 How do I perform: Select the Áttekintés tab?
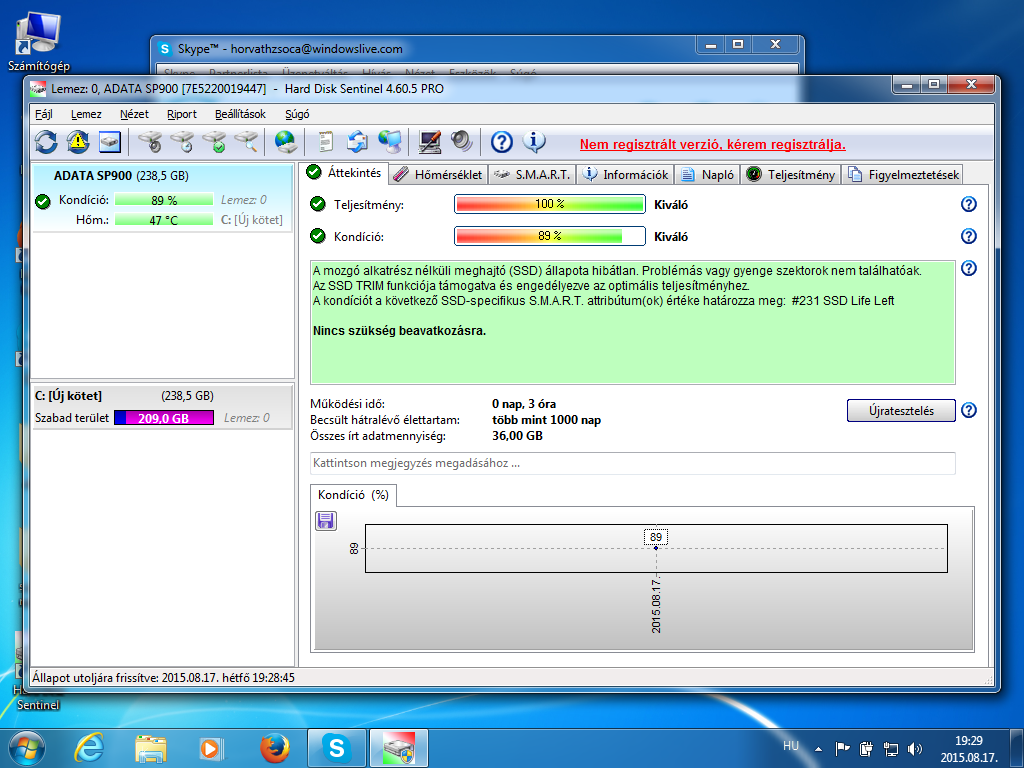(345, 173)
